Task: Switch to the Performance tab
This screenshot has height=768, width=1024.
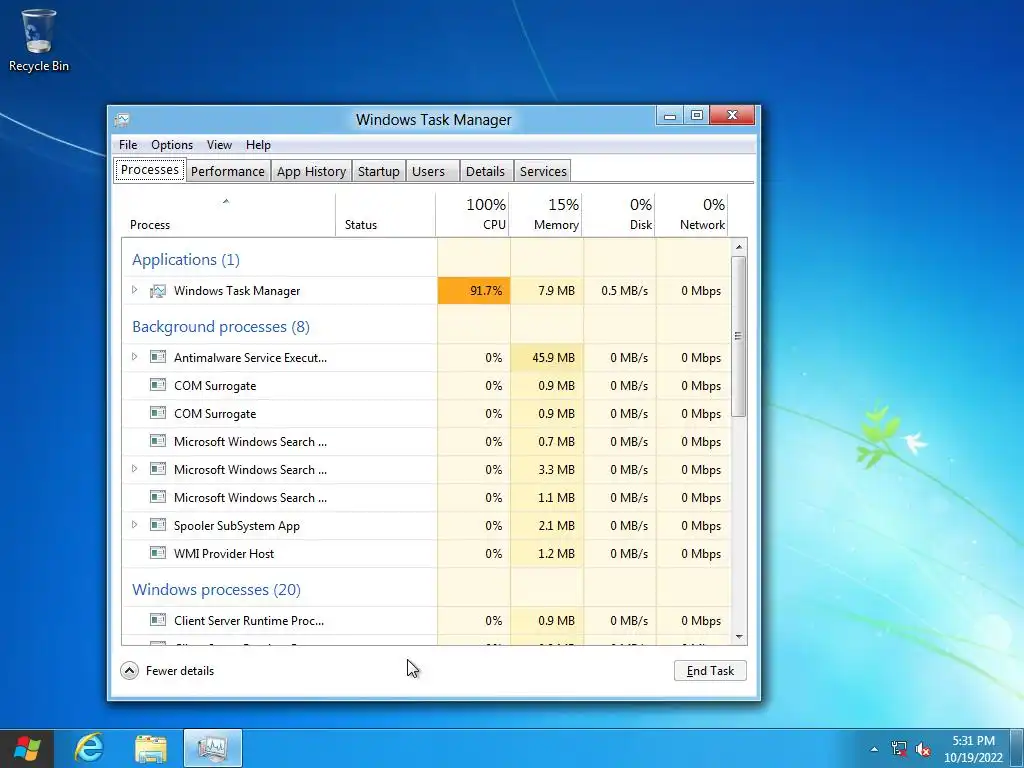Action: click(x=228, y=171)
